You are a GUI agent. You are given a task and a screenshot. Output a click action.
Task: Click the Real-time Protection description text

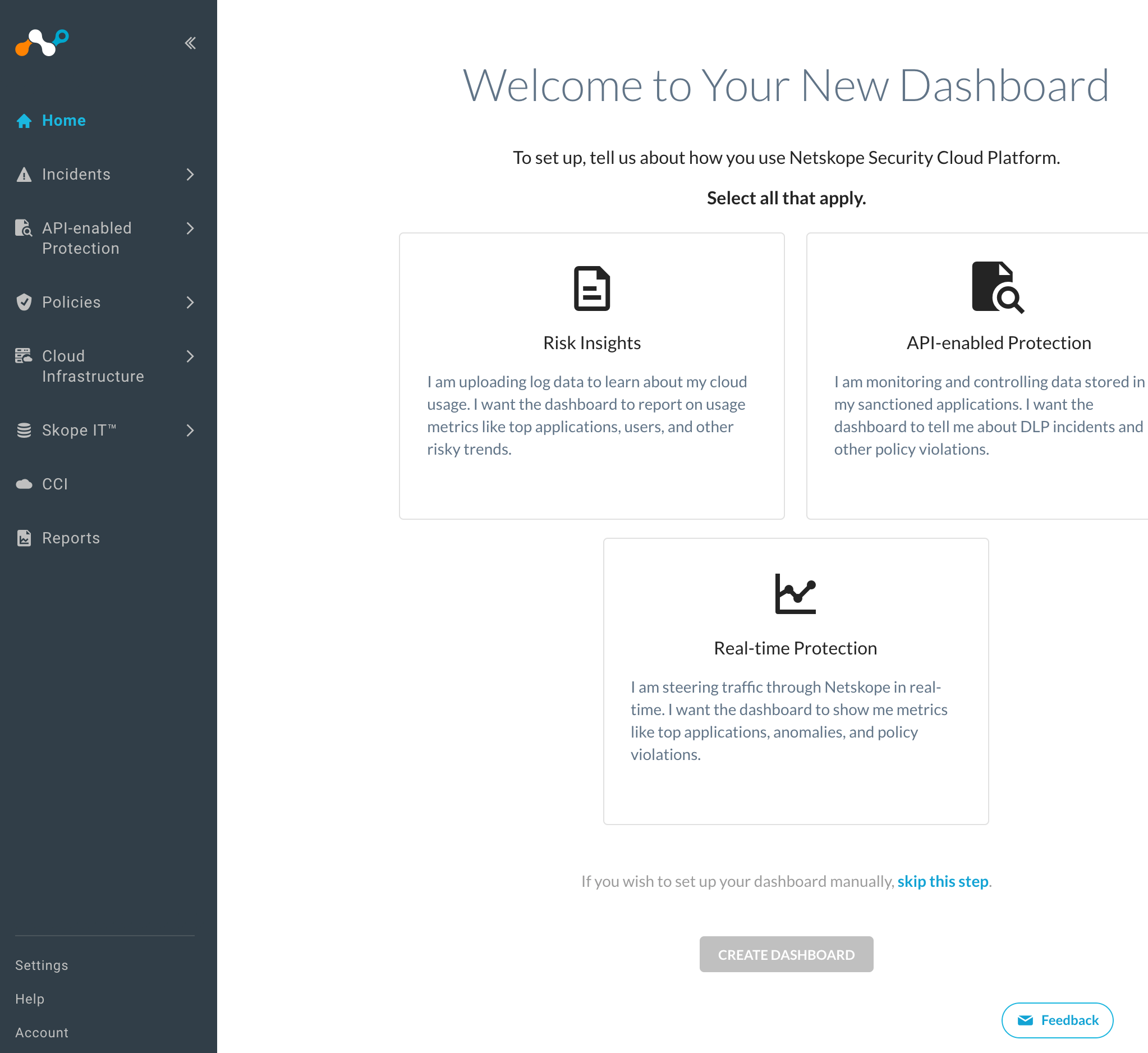(x=789, y=721)
